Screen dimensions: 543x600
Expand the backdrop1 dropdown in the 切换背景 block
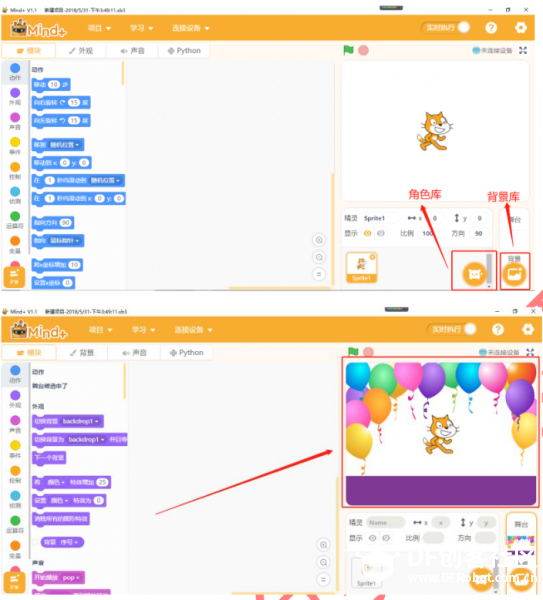tap(80, 421)
